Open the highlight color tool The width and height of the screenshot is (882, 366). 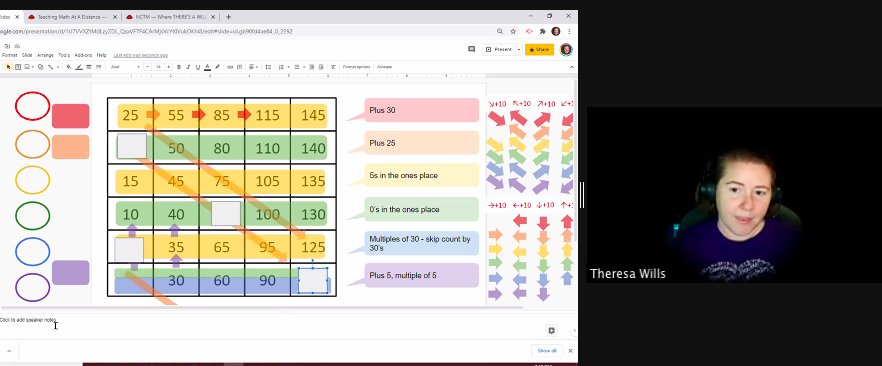pos(218,67)
